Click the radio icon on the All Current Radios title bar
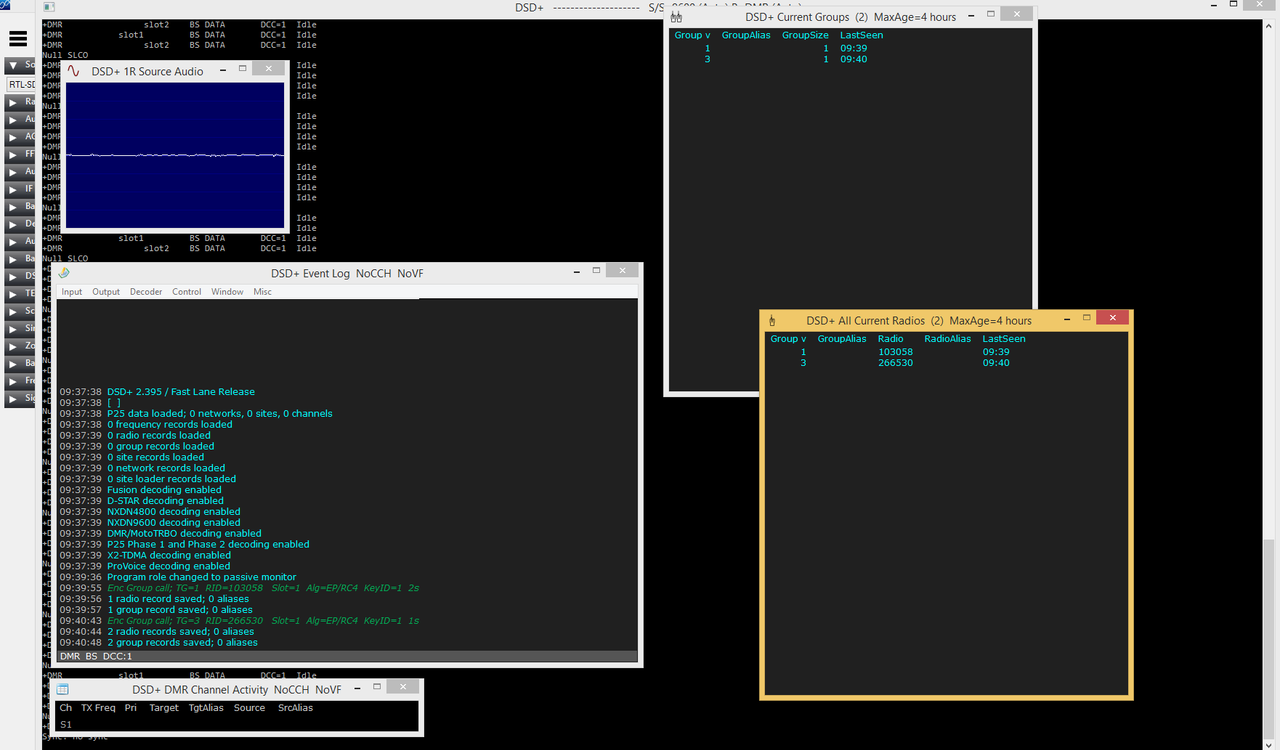This screenshot has height=750, width=1280. pyautogui.click(x=771, y=320)
